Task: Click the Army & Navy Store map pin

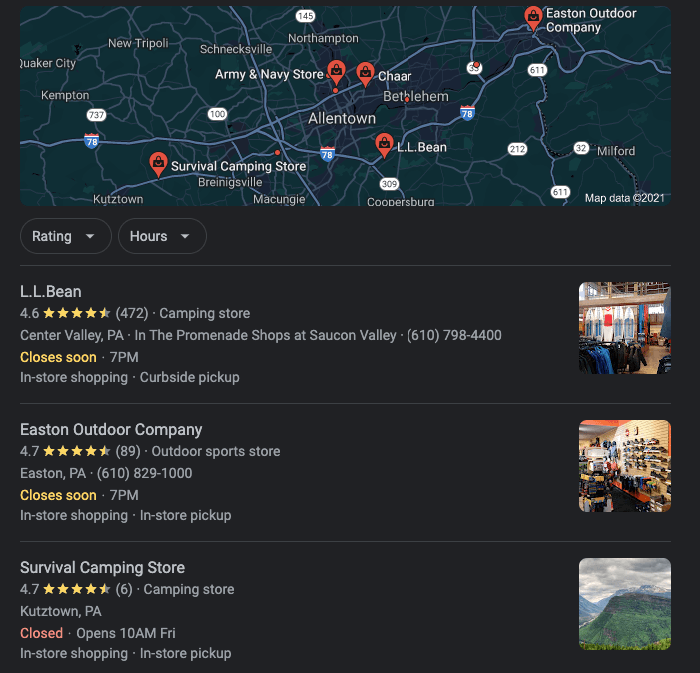Action: coord(336,72)
